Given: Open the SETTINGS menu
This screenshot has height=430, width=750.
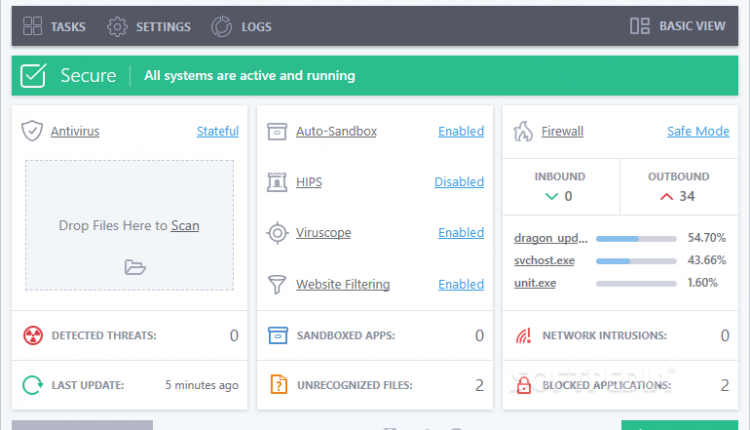Looking at the screenshot, I should [x=163, y=27].
